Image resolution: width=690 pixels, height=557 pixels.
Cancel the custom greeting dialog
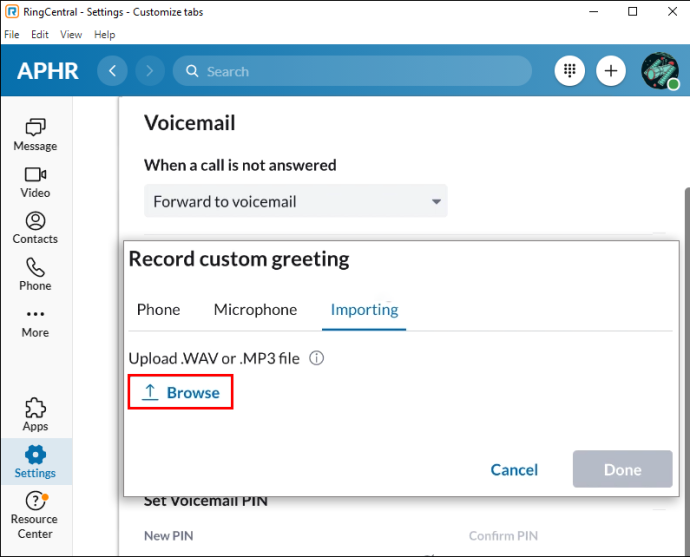(514, 469)
